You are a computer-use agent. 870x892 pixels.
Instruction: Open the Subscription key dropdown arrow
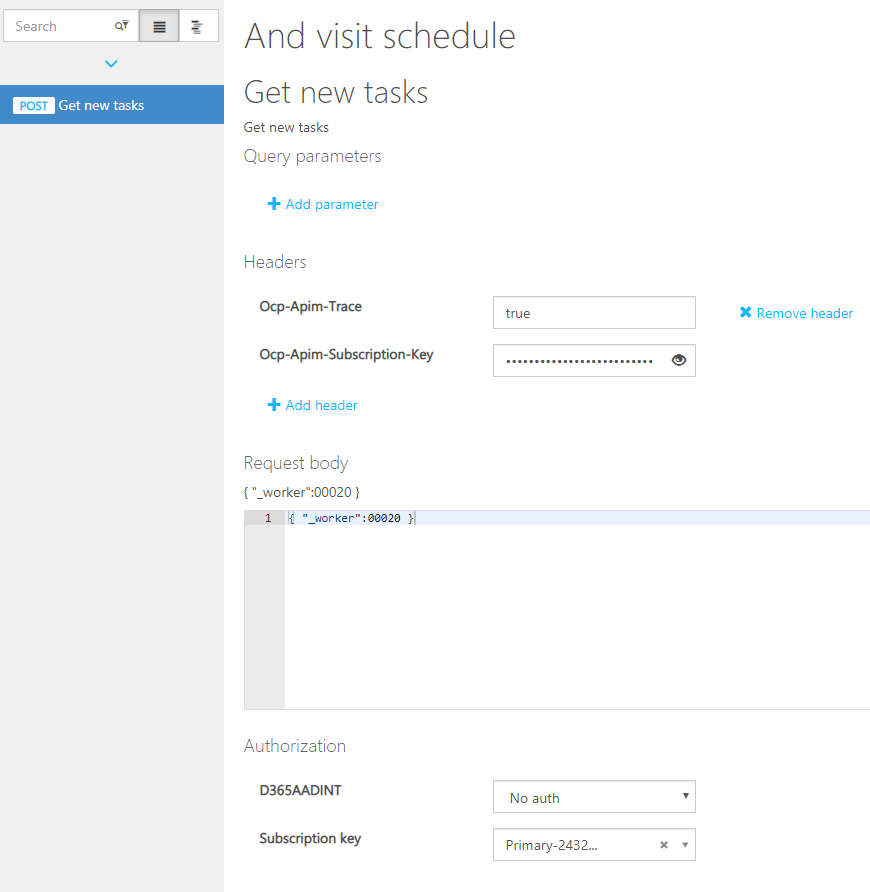pos(685,845)
